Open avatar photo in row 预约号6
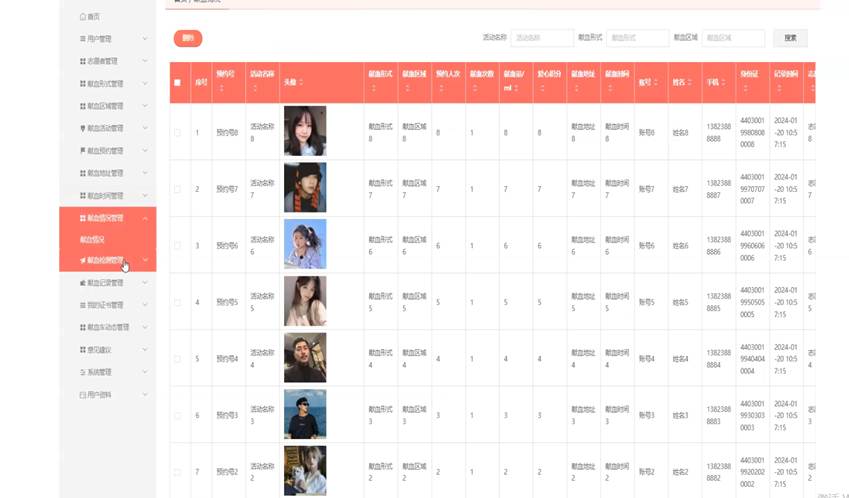 305,244
